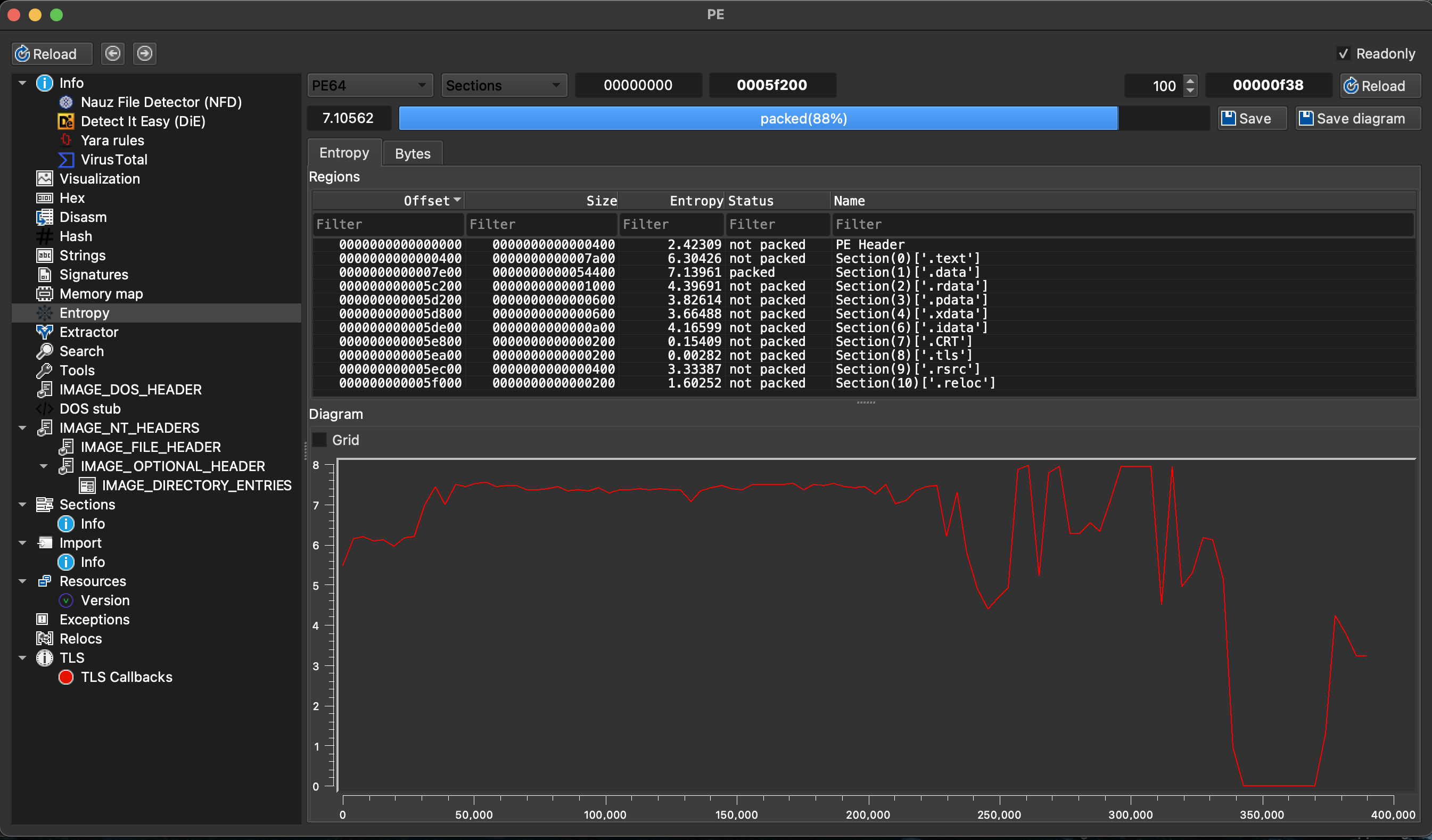The image size is (1432, 840).
Task: Open the Hex view
Action: pos(71,198)
